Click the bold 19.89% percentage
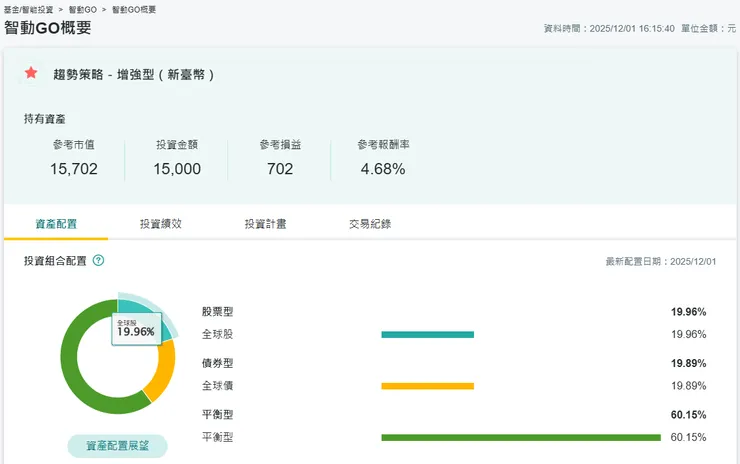740x464 pixels. pyautogui.click(x=689, y=363)
